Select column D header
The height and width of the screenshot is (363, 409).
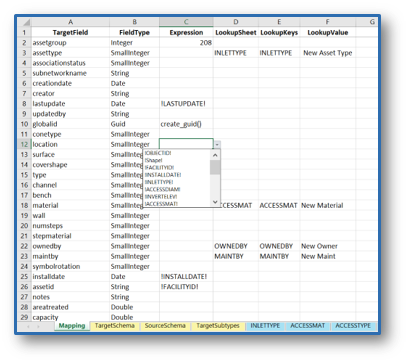(x=236, y=22)
